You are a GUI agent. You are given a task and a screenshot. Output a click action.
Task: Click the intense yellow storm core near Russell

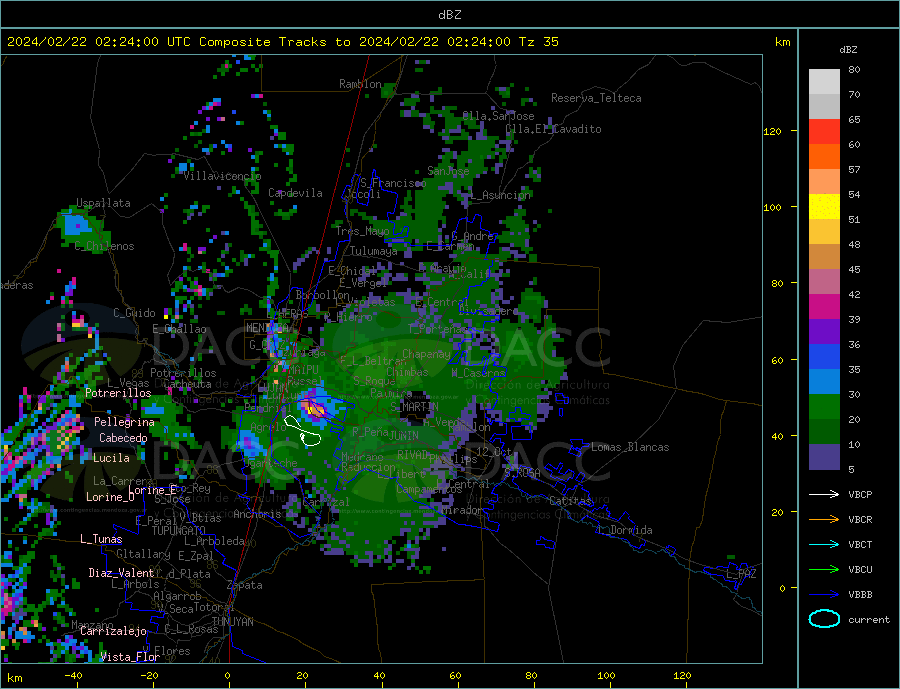[x=315, y=409]
